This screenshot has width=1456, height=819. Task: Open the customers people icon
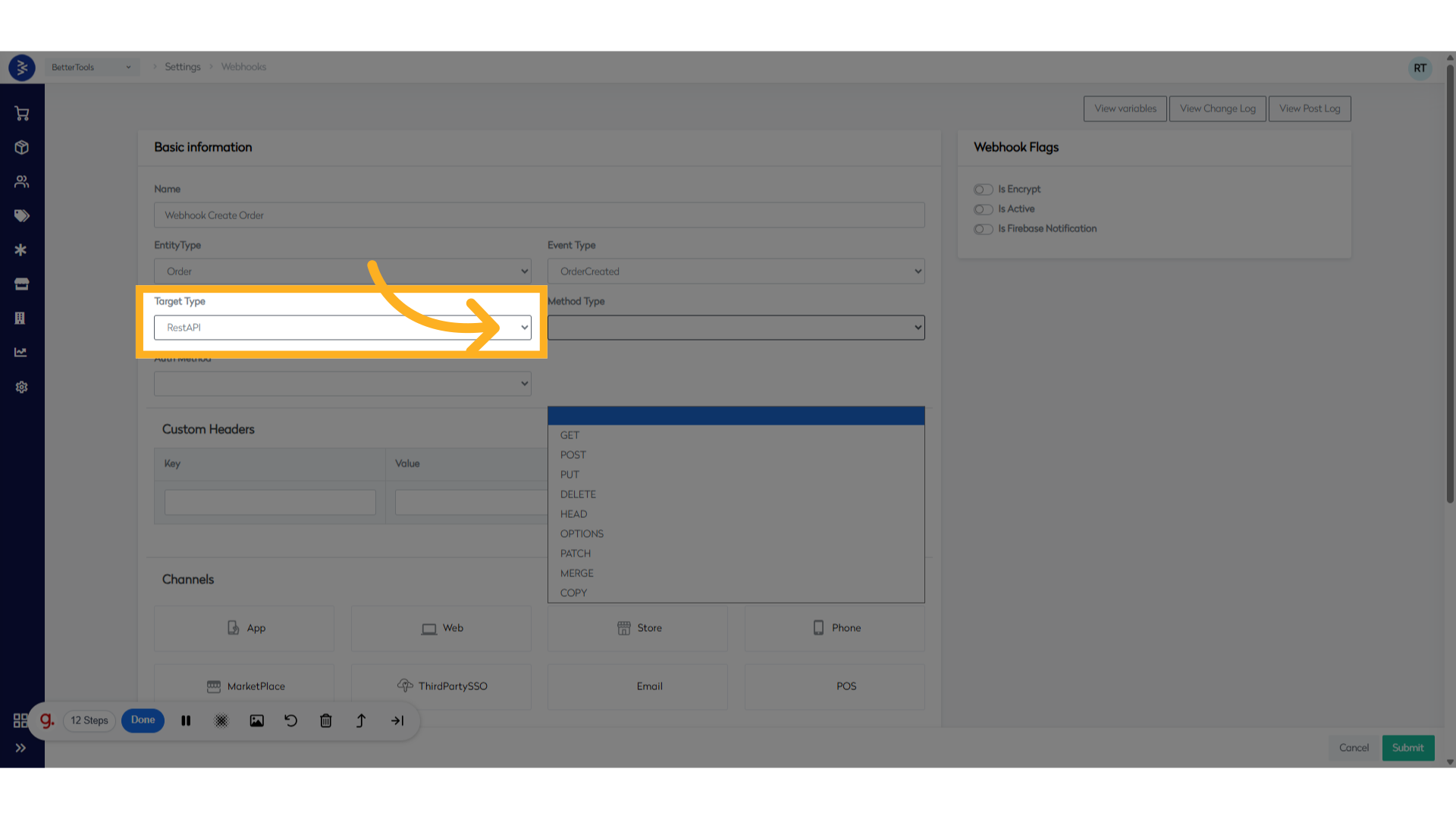(x=20, y=181)
